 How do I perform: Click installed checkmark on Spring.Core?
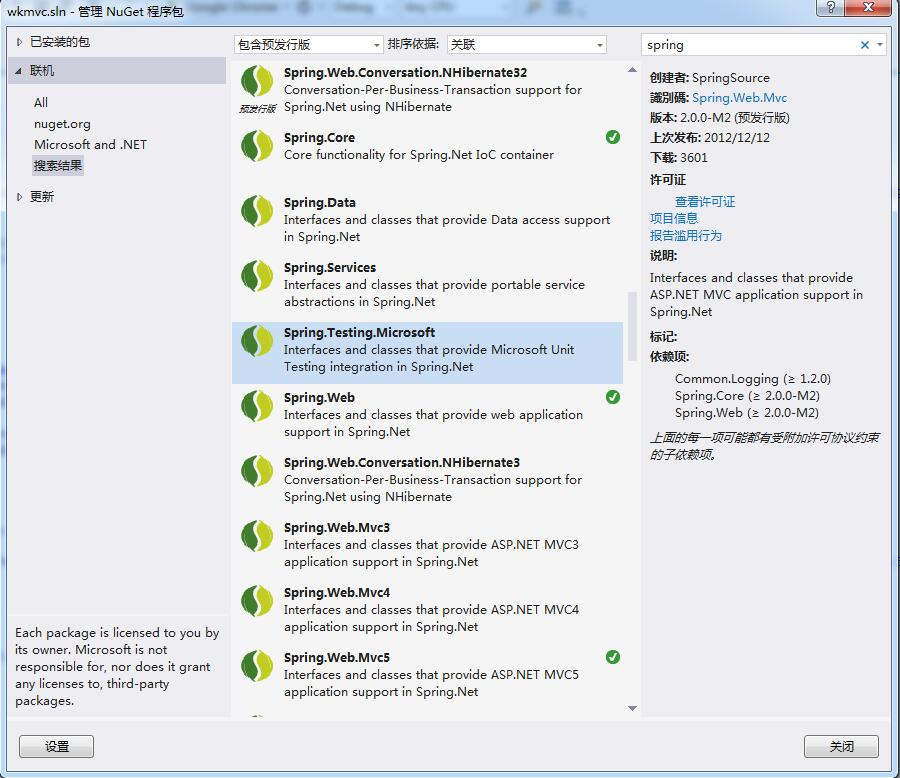click(613, 137)
